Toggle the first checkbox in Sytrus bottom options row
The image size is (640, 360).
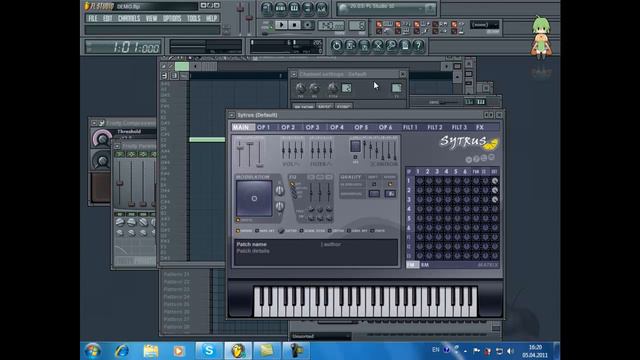pyautogui.click(x=238, y=231)
